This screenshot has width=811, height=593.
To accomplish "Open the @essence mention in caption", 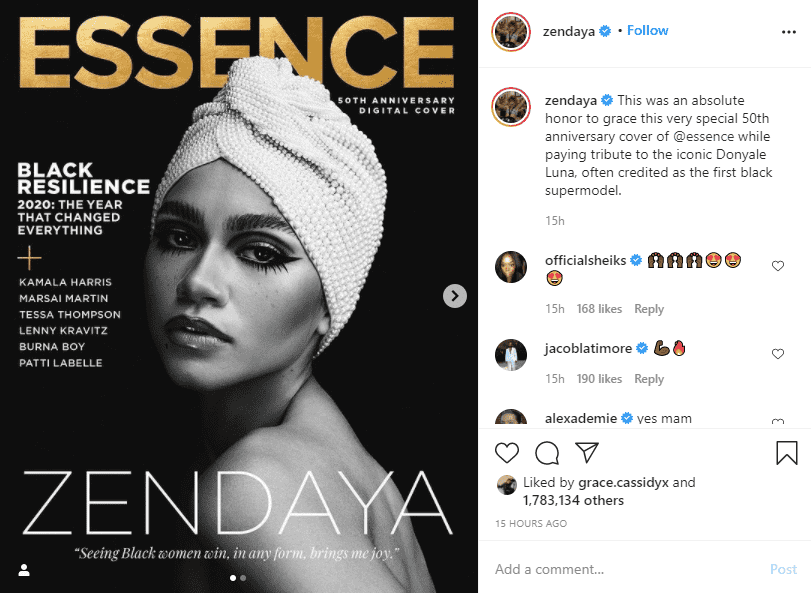I will point(703,136).
